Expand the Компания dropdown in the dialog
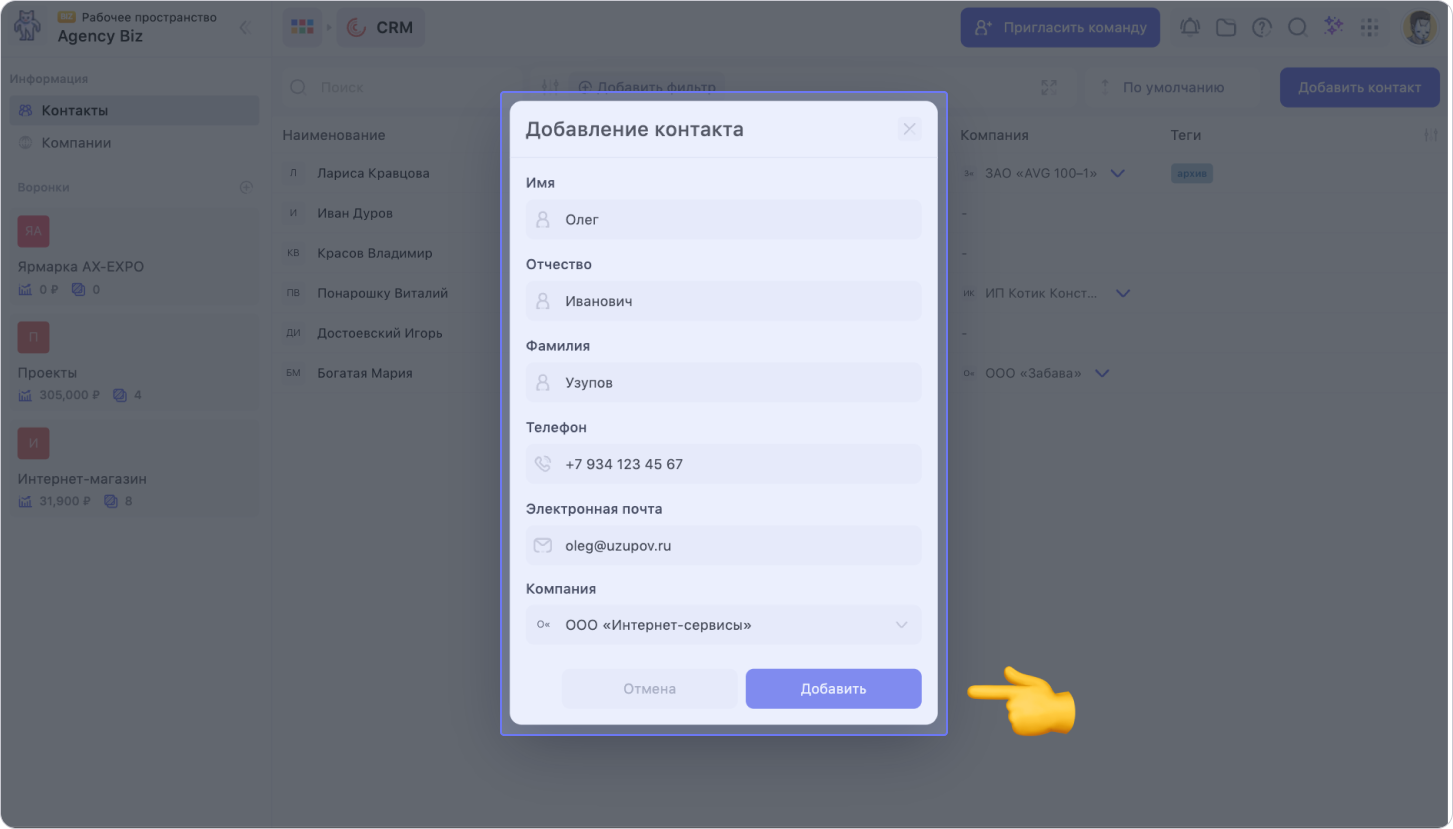Image resolution: width=1453 pixels, height=829 pixels. coord(901,625)
